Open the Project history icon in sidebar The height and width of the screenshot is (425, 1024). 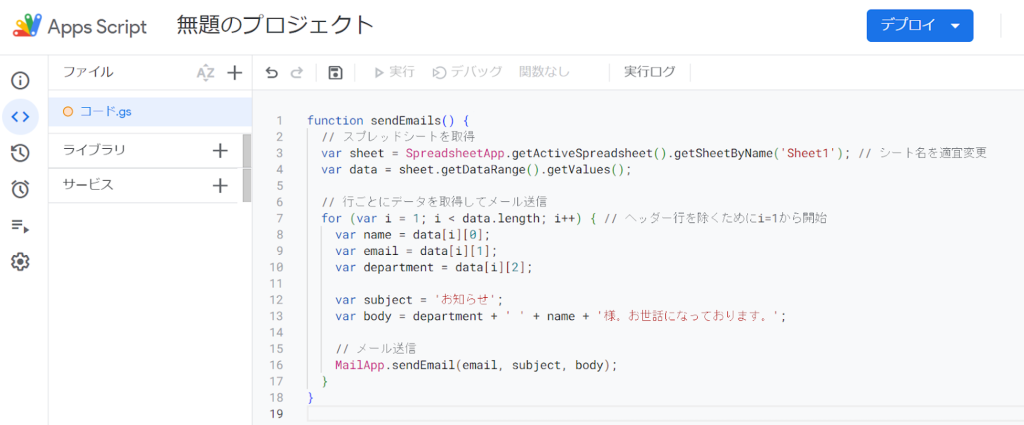click(x=20, y=153)
